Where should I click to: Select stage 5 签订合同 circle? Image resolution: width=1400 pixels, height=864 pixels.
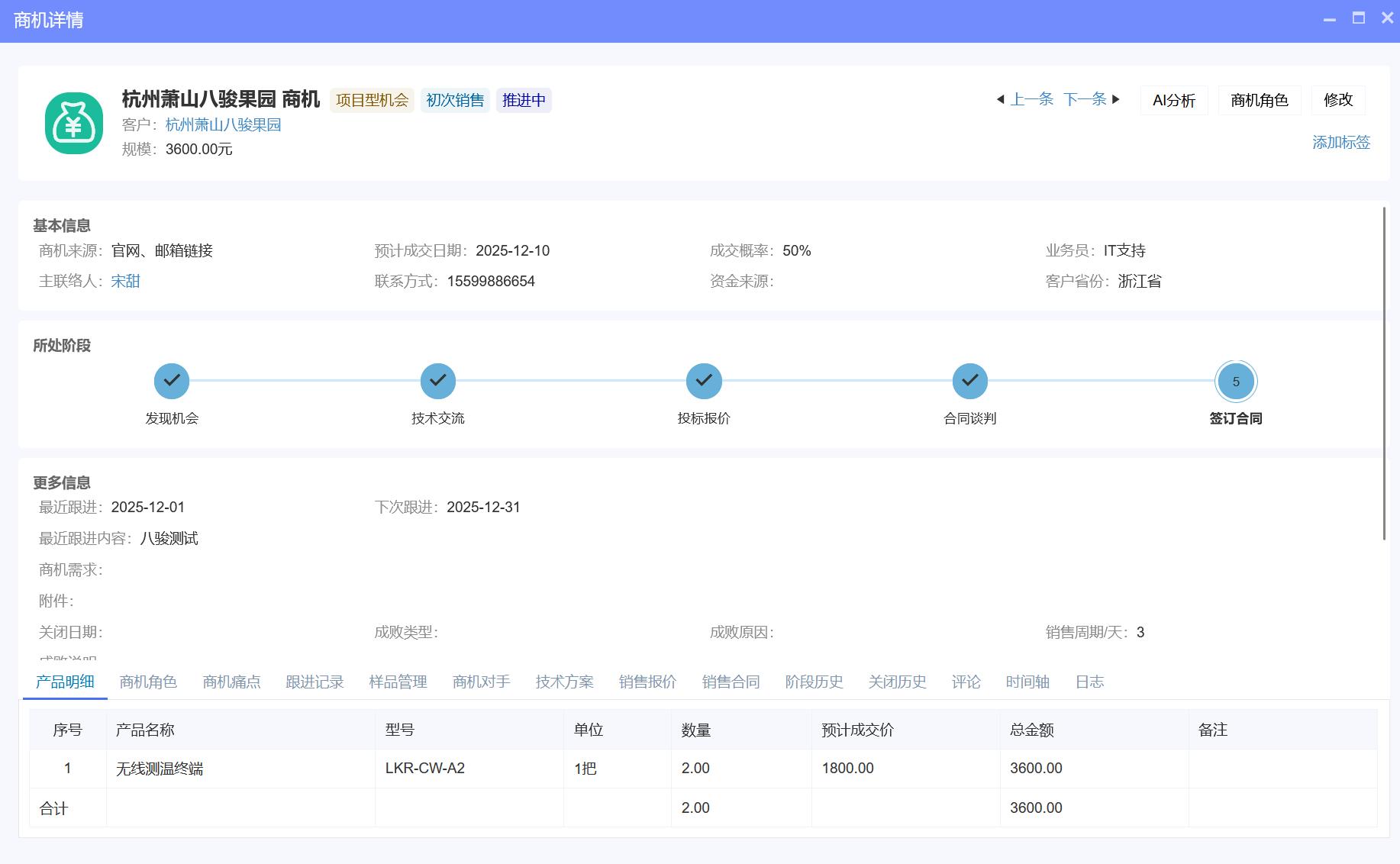pos(1235,381)
